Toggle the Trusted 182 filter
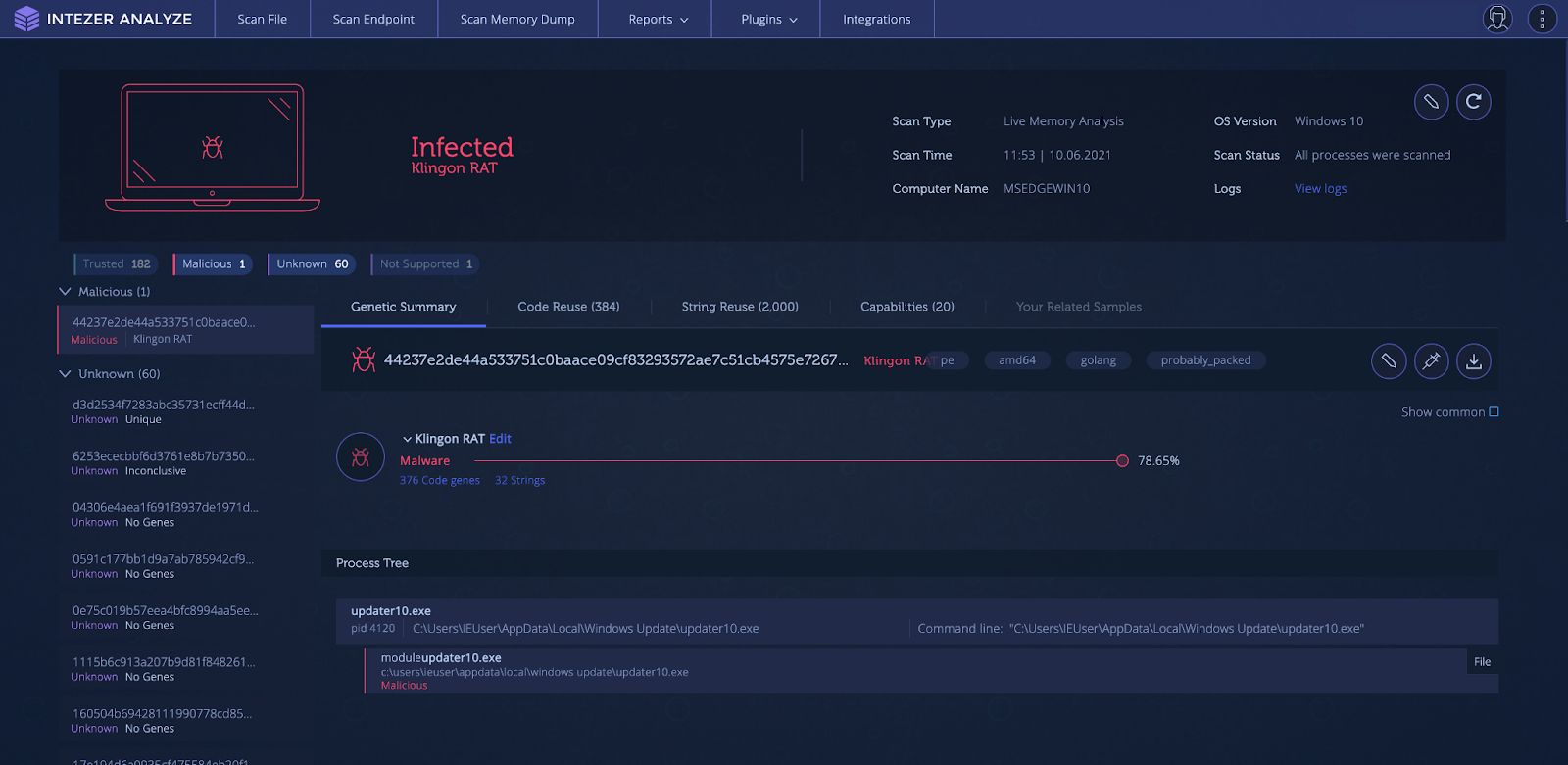Image resolution: width=1568 pixels, height=765 pixels. [117, 264]
